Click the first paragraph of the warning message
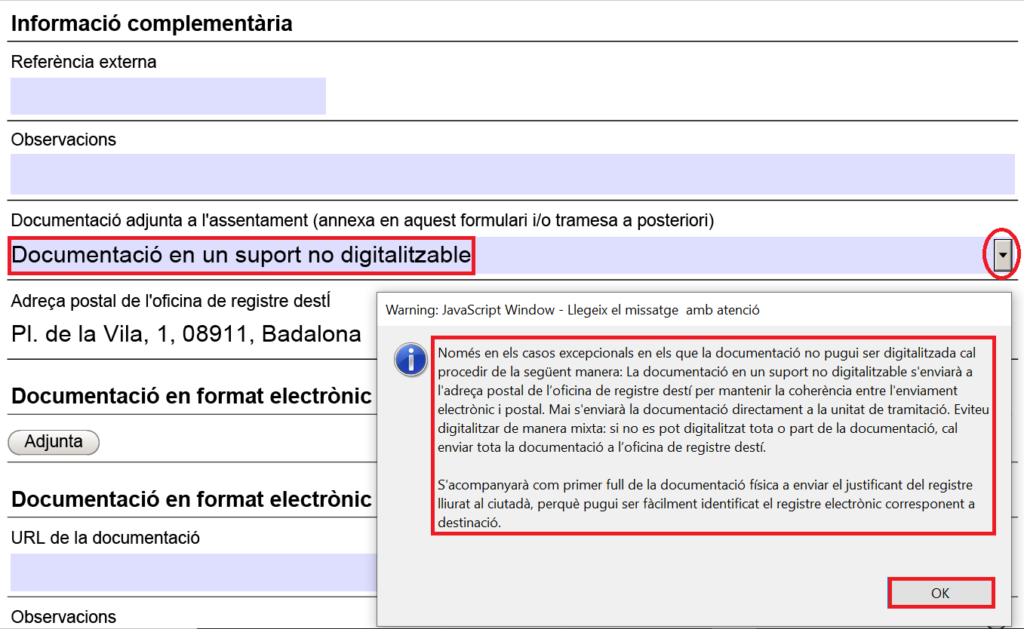The image size is (1024, 629). pos(712,399)
